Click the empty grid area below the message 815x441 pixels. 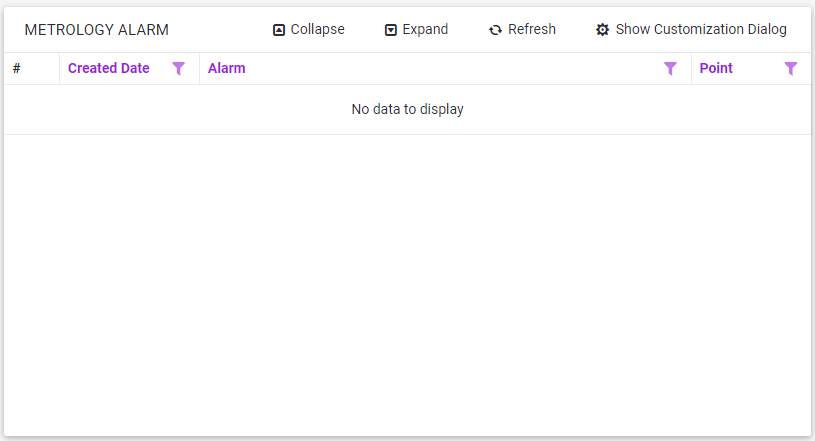tap(407, 285)
